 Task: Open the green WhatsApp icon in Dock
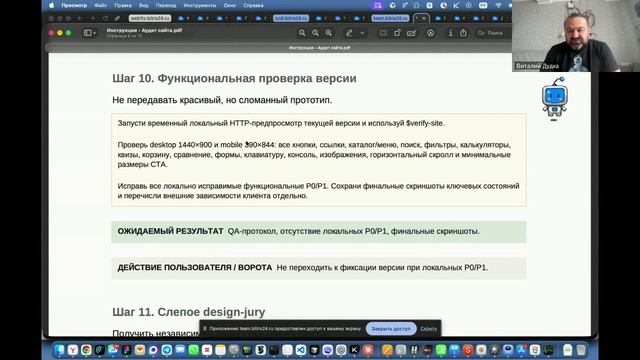click(x=193, y=350)
